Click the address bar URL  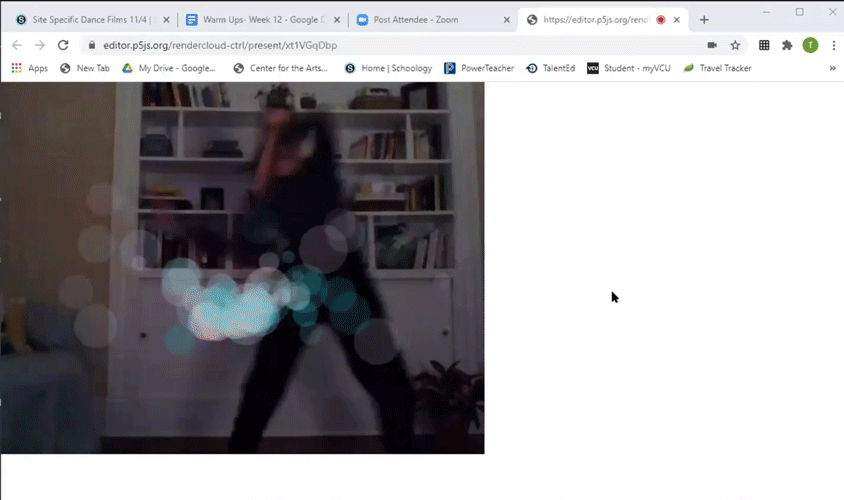pyautogui.click(x=220, y=45)
